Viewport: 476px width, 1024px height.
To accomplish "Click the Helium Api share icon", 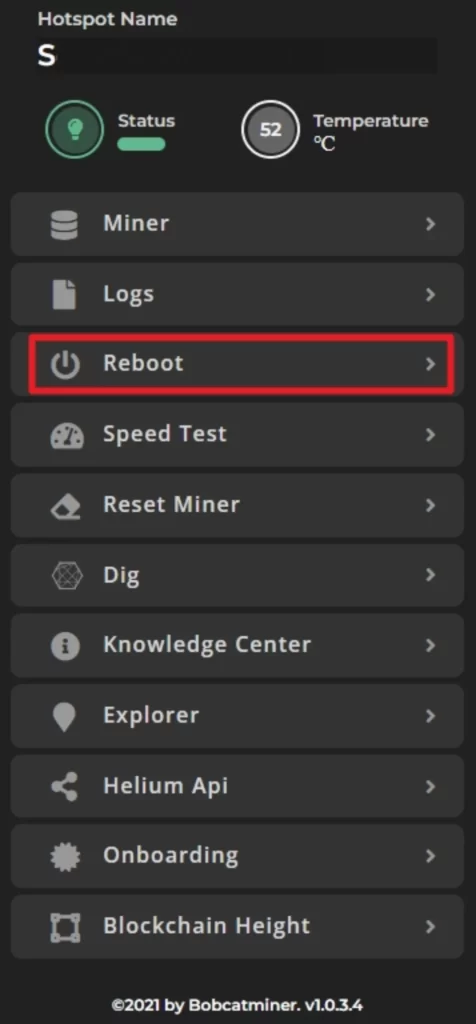I will point(65,786).
